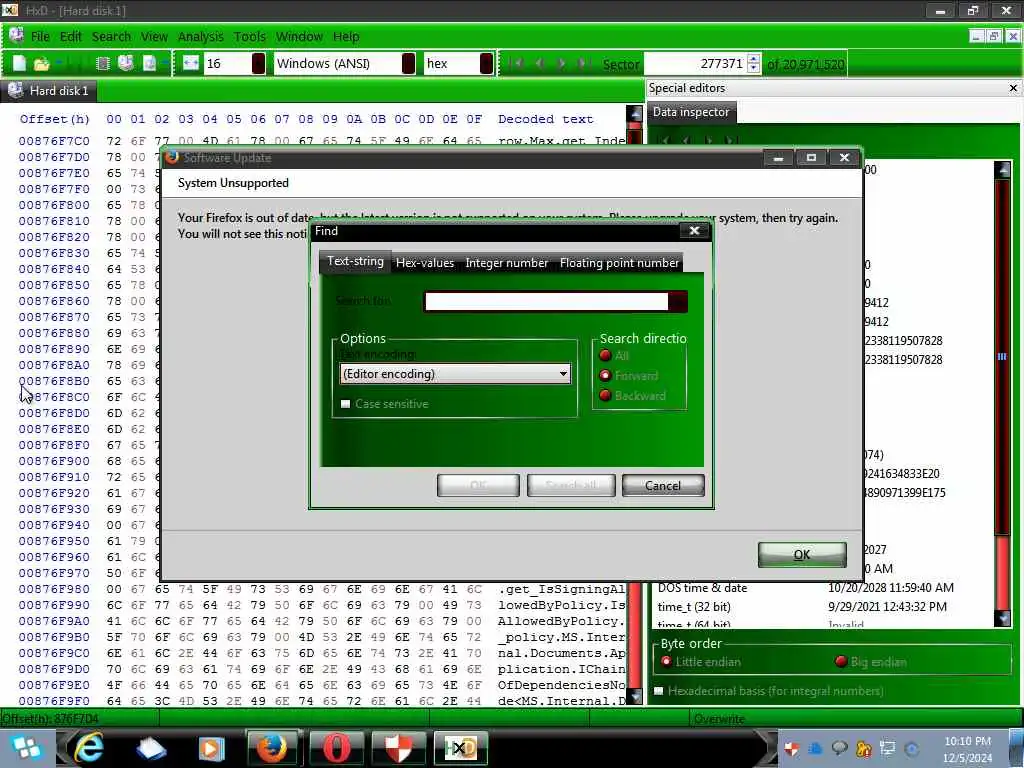Decrease the sector number stepper
This screenshot has height=768, width=1024.
click(754, 68)
